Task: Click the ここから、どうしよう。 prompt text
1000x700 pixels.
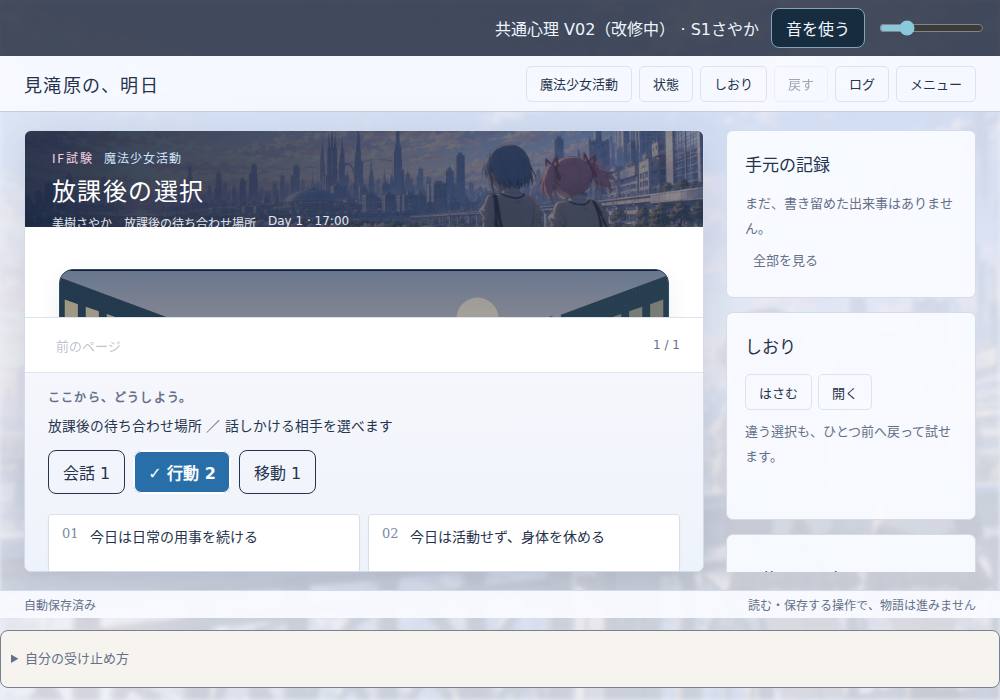Action: click(x=118, y=397)
